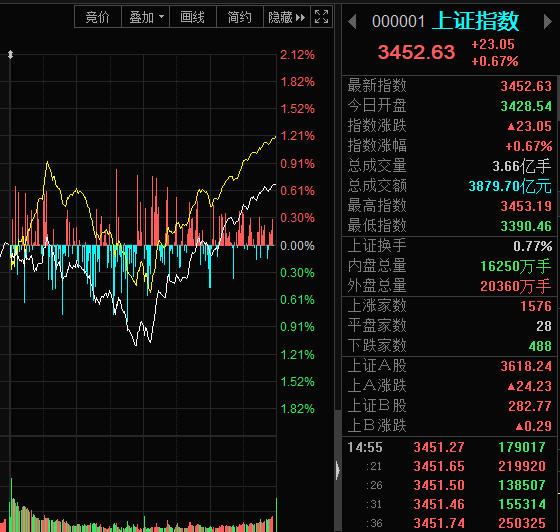Click the 下跌家数 value 488
Screen dimensions: 560x532
540,346
